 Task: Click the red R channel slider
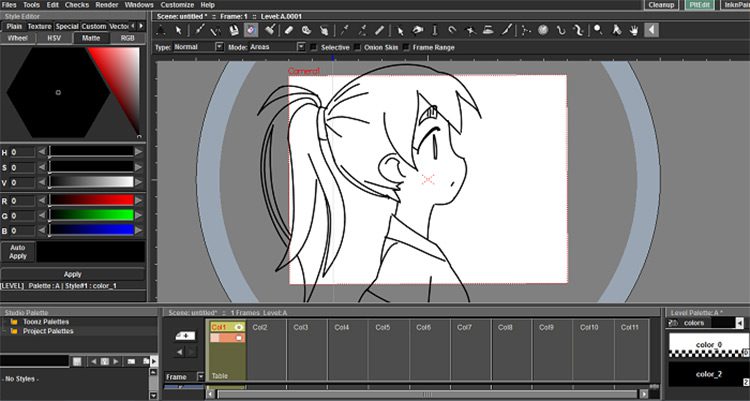91,200
